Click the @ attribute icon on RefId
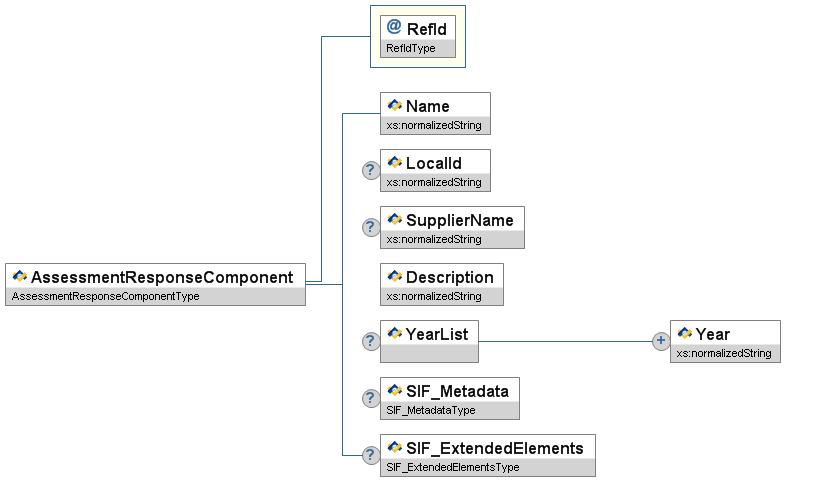 [394, 28]
